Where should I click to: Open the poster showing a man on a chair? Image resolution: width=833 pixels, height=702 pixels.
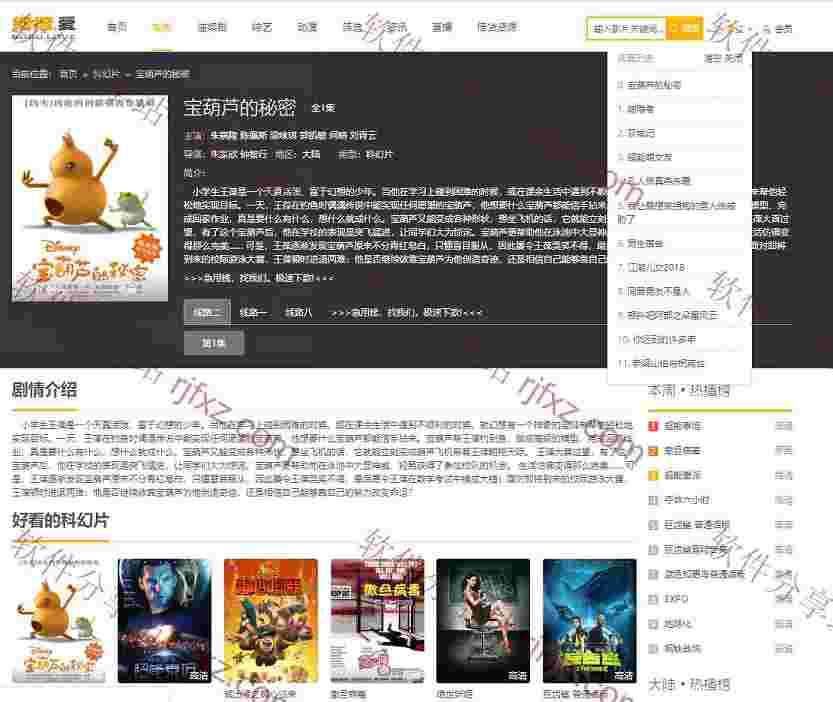(x=483, y=621)
